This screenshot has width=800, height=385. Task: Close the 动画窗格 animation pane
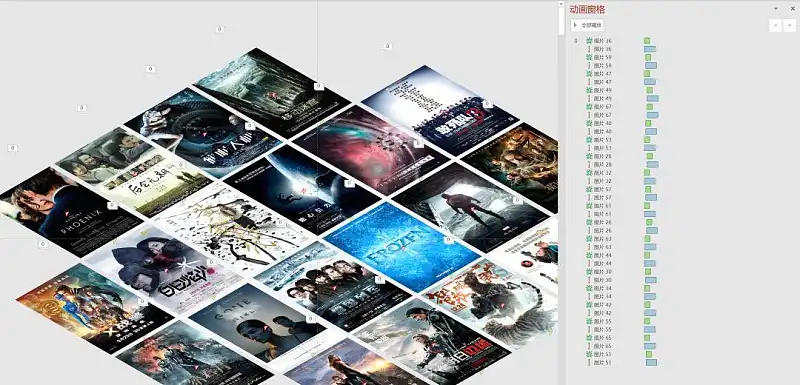tap(792, 9)
